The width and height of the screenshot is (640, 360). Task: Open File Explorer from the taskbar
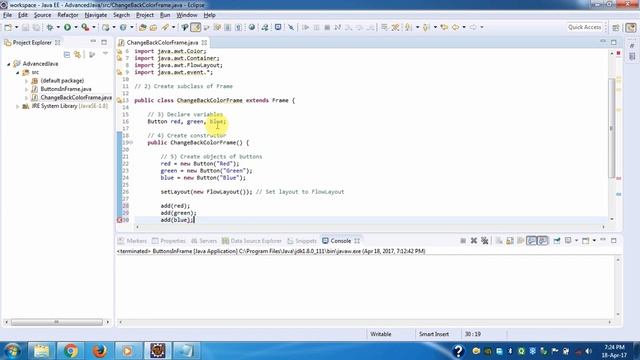tap(41, 351)
